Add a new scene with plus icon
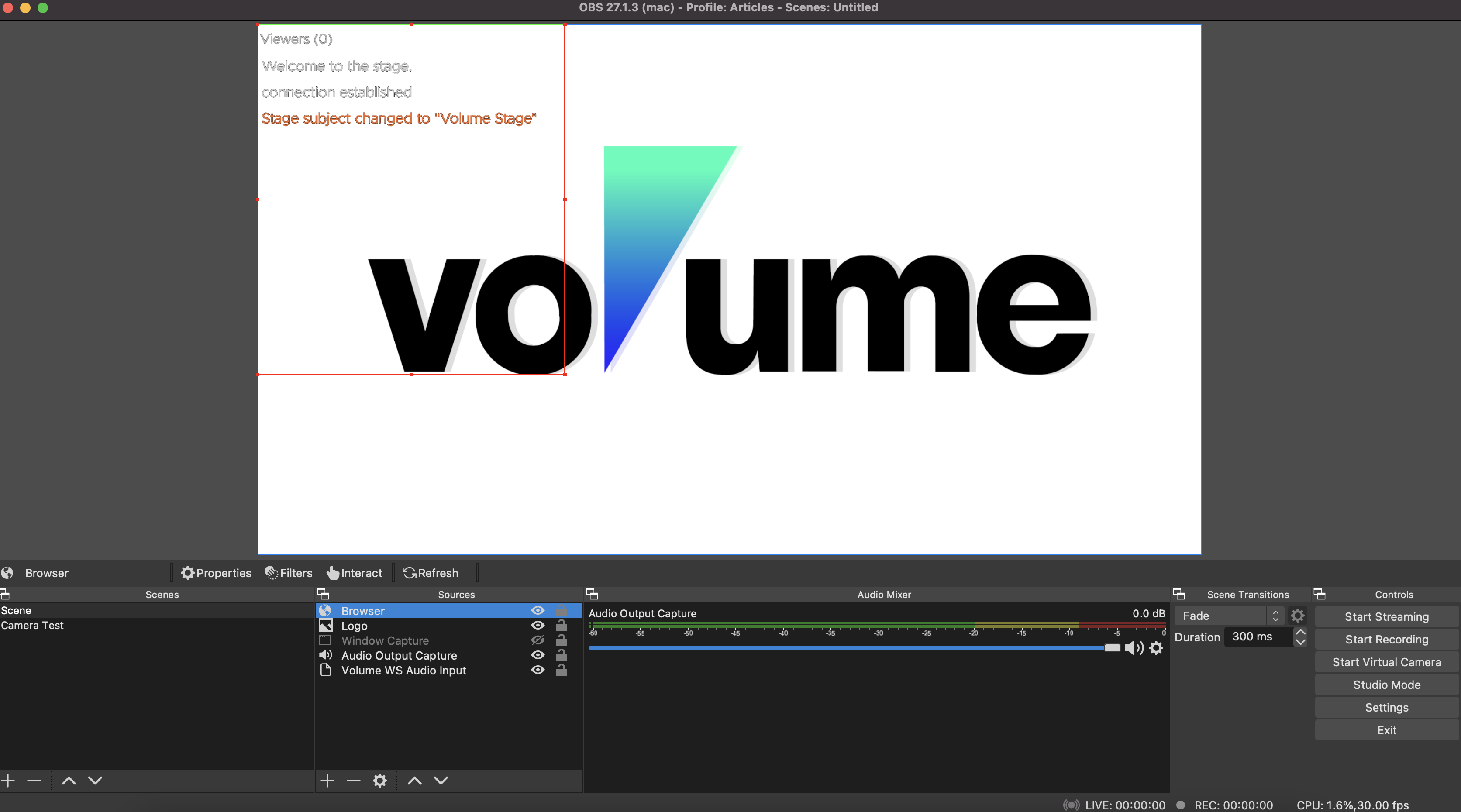 click(x=8, y=780)
